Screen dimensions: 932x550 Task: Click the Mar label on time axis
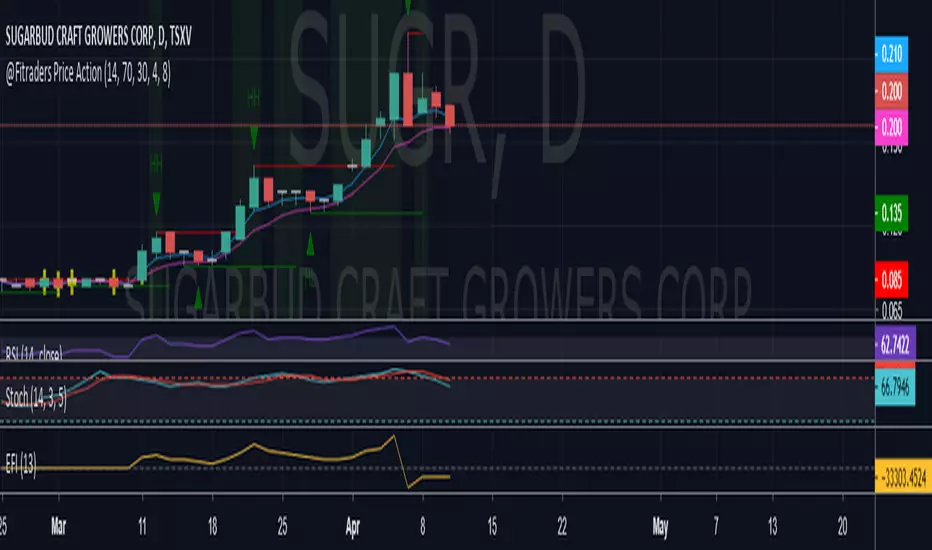tap(58, 526)
